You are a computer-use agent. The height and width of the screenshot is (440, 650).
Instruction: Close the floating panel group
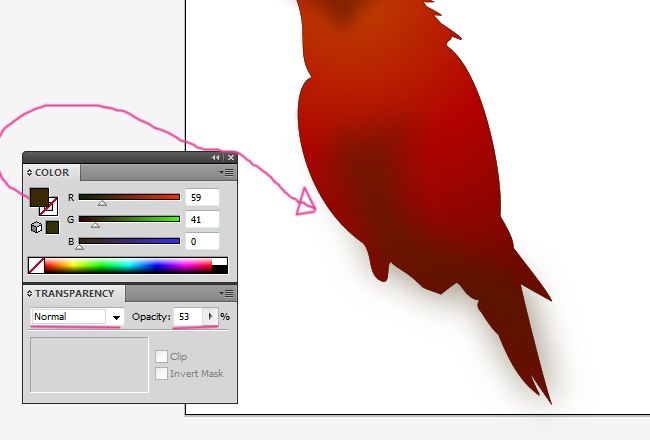[x=231, y=158]
